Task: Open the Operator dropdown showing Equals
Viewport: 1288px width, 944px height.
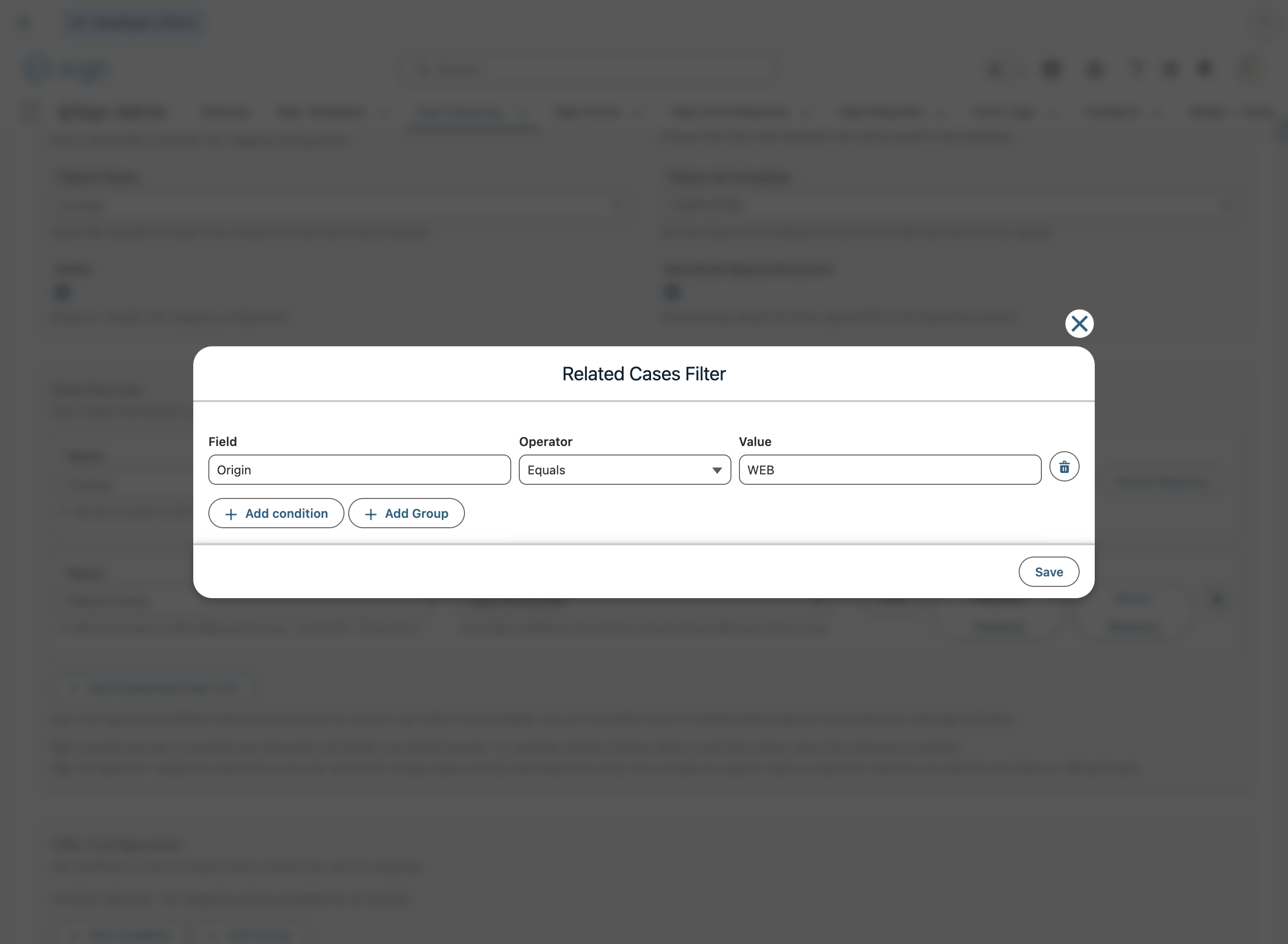Action: click(624, 470)
